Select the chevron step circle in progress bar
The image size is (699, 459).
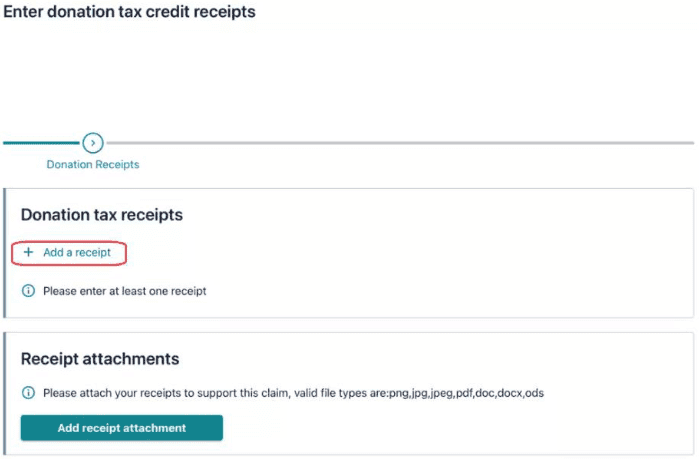coord(93,143)
